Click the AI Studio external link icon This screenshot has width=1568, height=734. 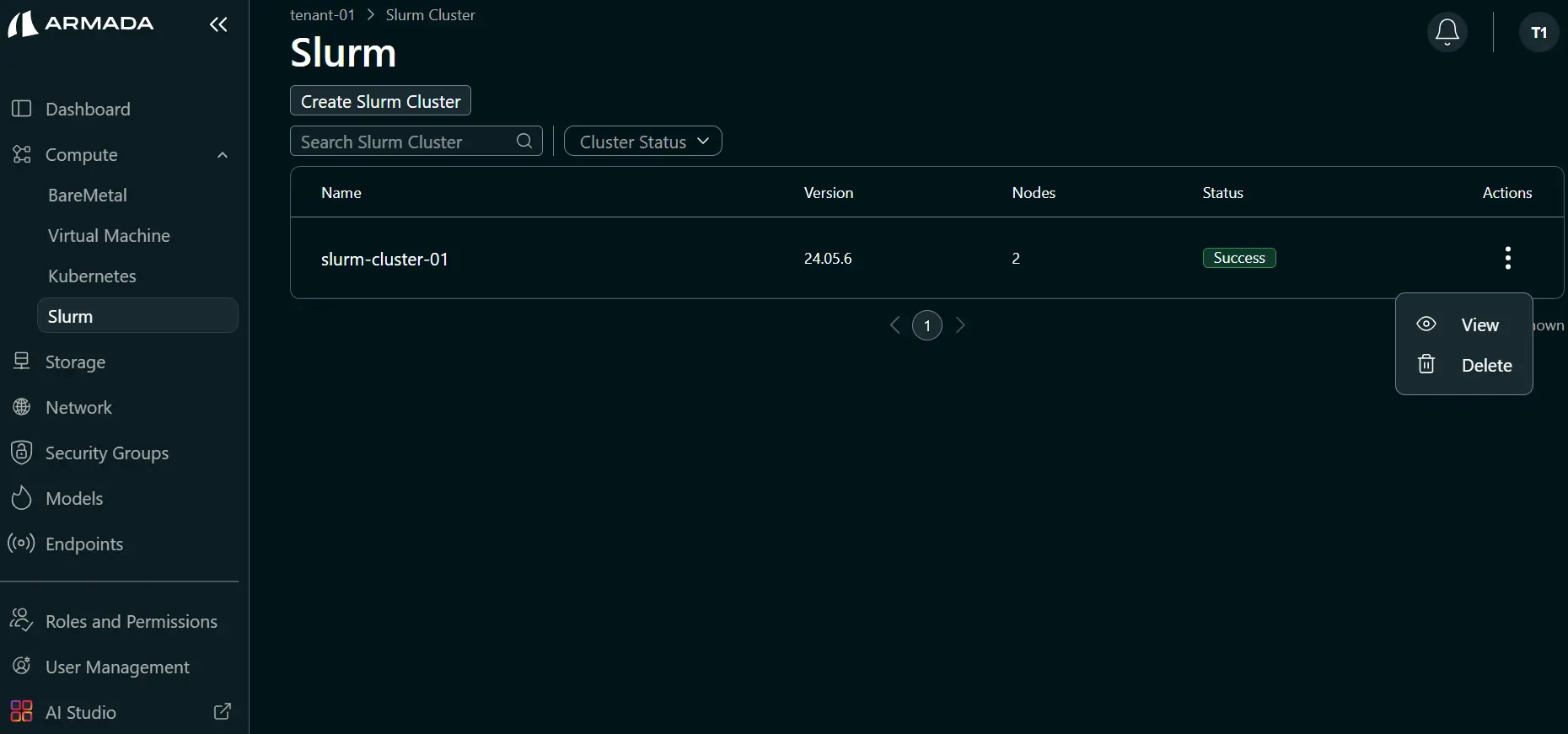click(223, 711)
